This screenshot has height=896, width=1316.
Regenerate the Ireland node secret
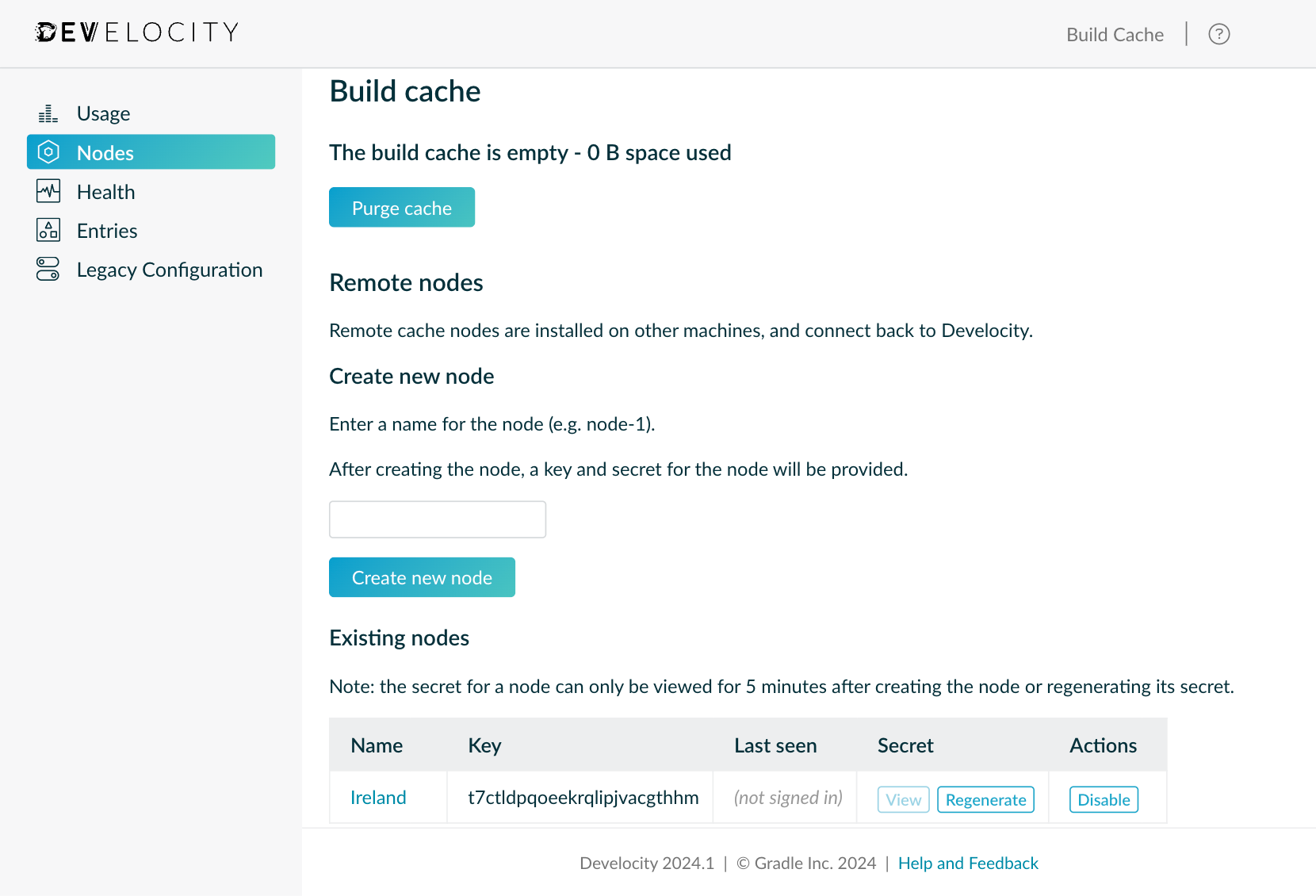coord(985,799)
